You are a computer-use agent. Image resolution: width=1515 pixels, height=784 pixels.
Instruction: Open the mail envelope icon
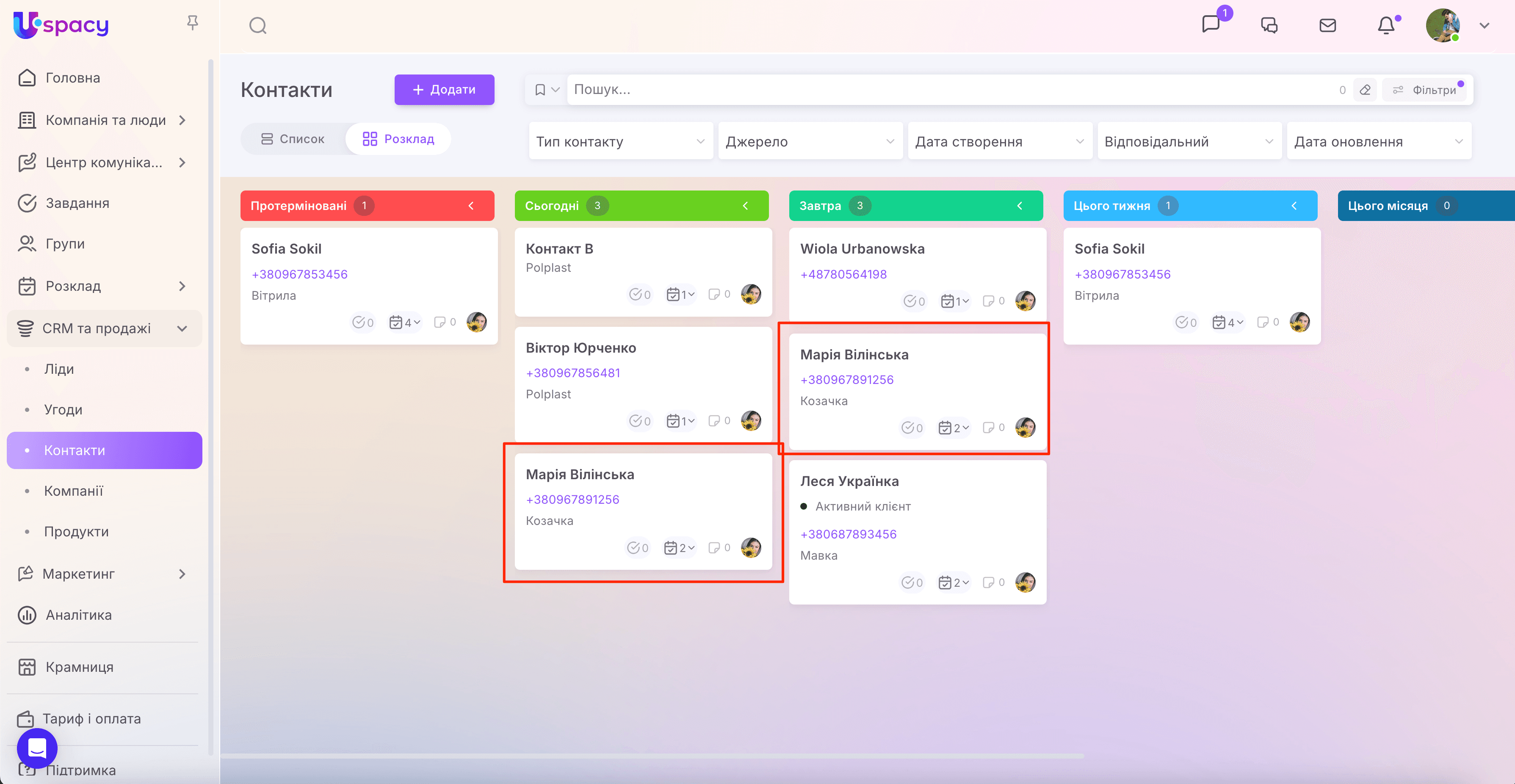(1327, 25)
